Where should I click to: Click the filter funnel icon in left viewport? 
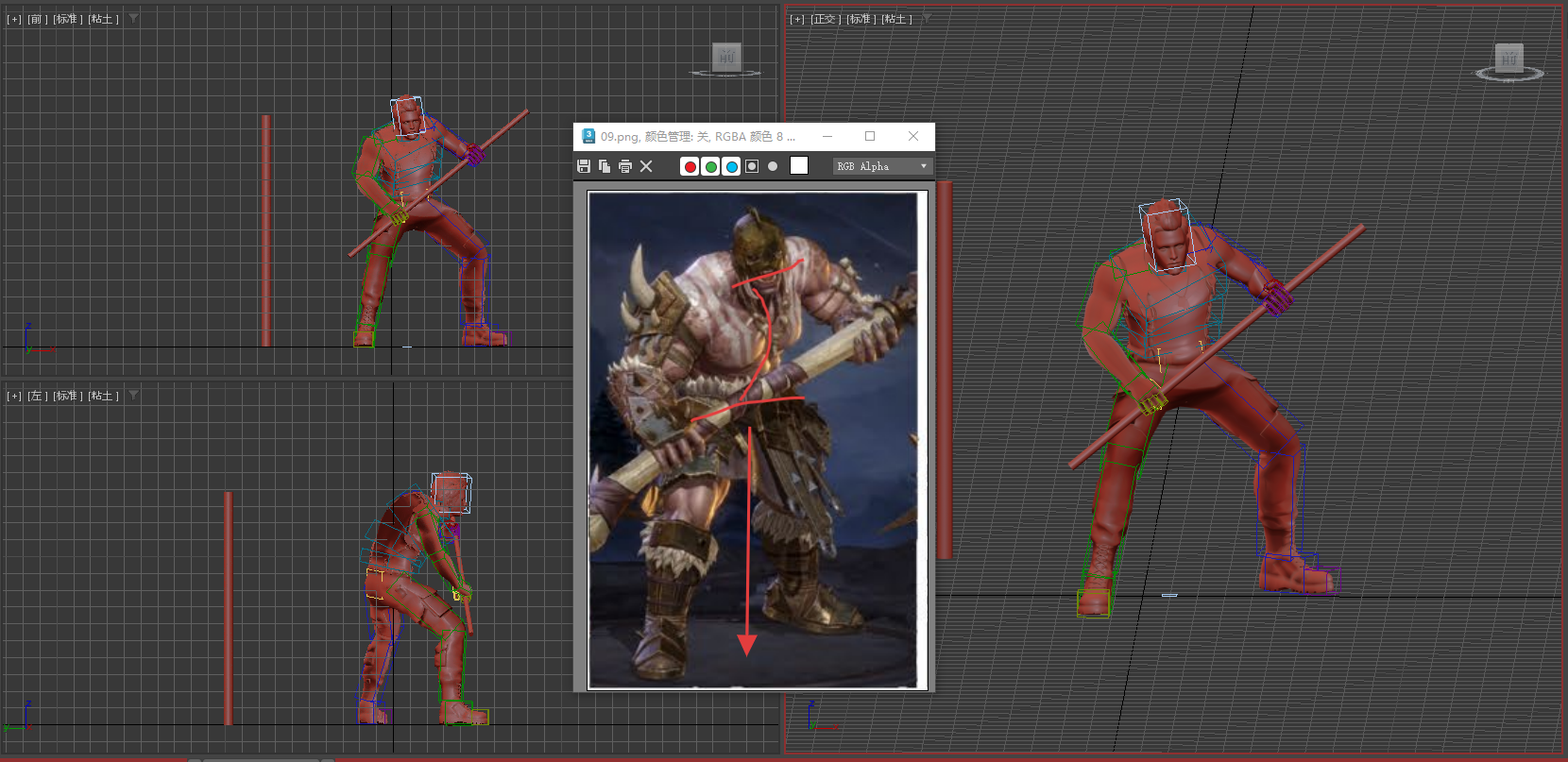tap(133, 395)
